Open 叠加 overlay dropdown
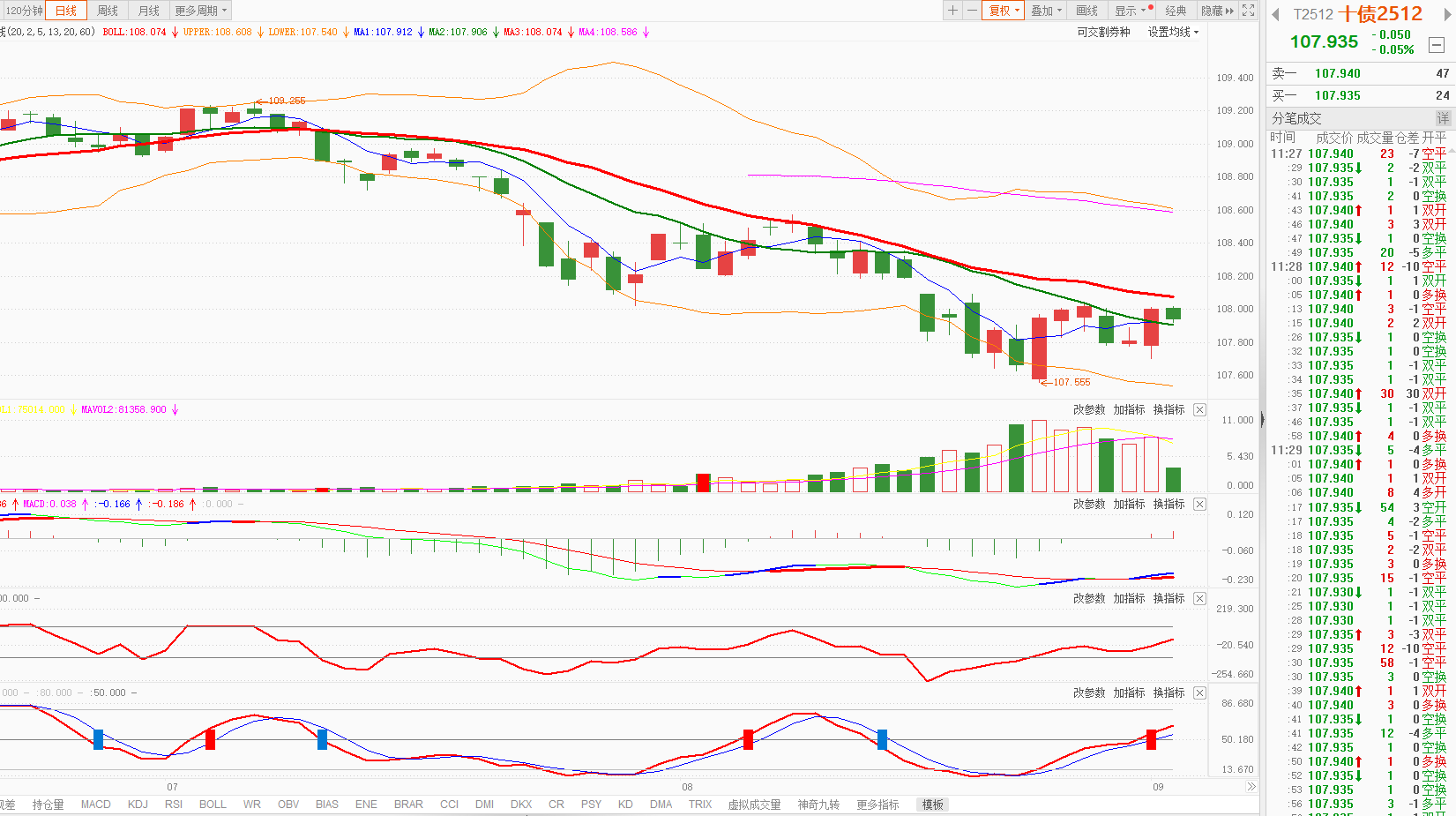The height and width of the screenshot is (816, 1456). click(1047, 11)
